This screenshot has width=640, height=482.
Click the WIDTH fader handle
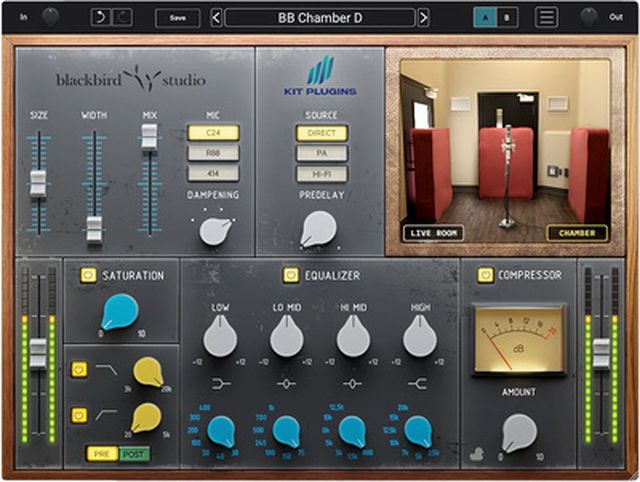[x=94, y=229]
